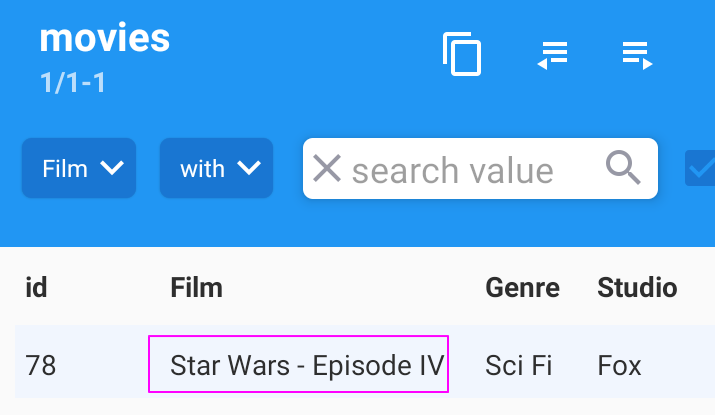
Task: Select the cell with id 78
Action: point(41,365)
